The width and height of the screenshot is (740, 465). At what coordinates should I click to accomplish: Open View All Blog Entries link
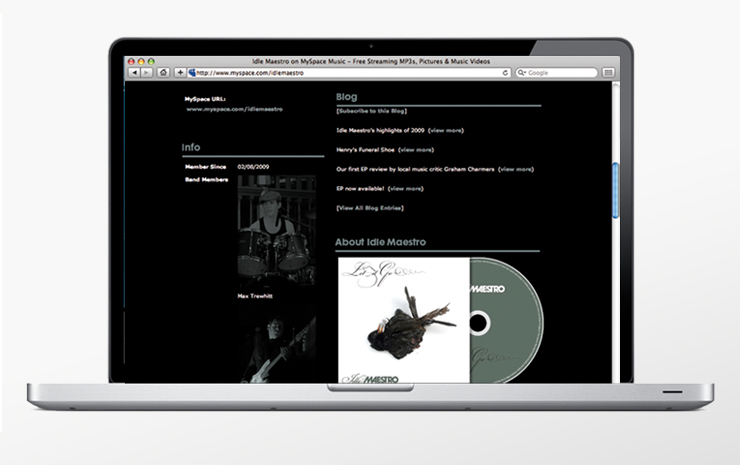tap(370, 208)
